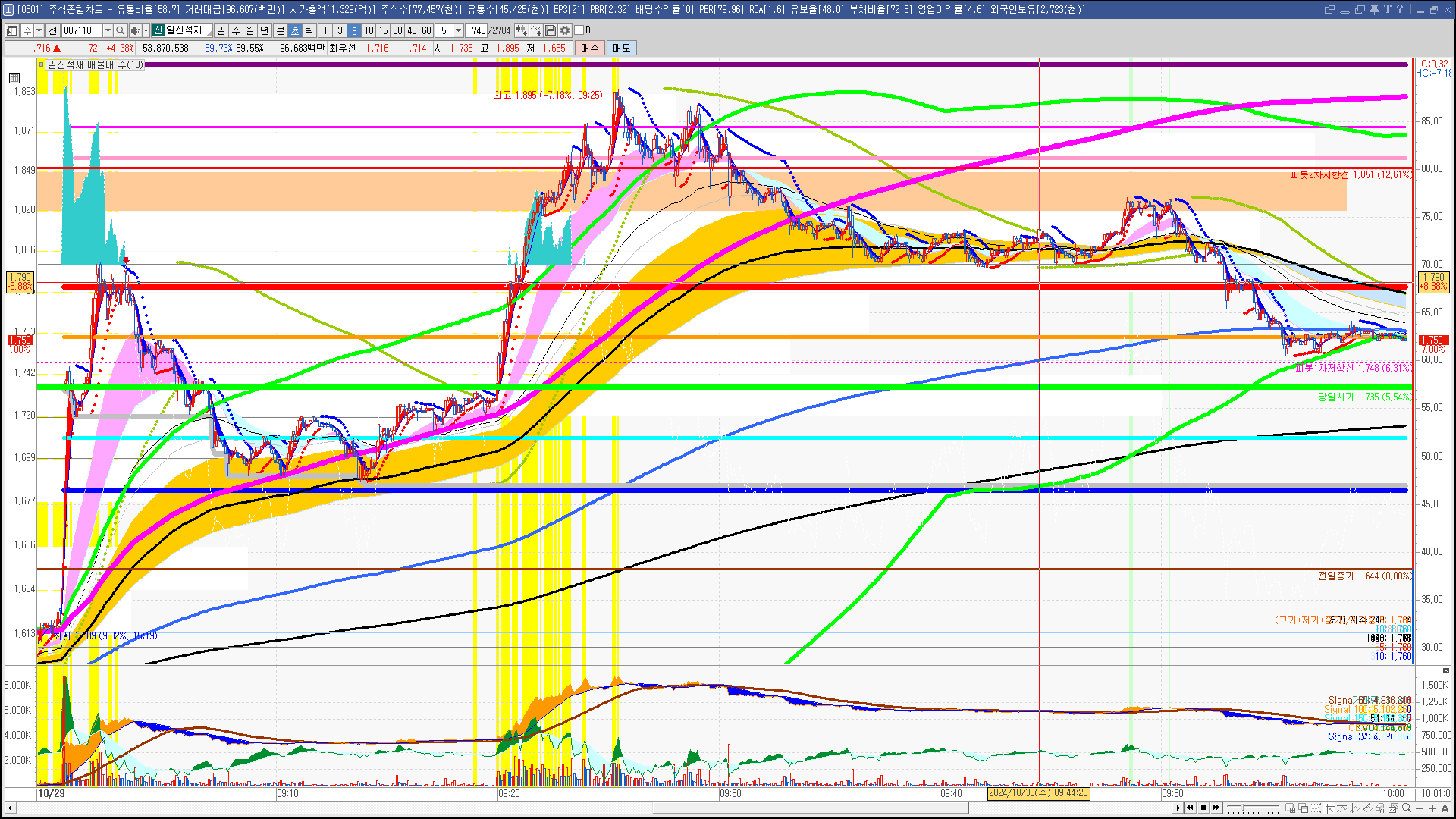1456x819 pixels.
Task: Select the 10 interval tab
Action: (369, 30)
